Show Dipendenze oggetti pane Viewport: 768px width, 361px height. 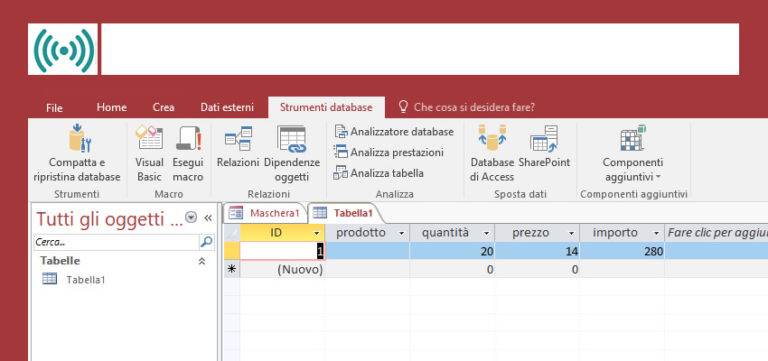pos(291,154)
